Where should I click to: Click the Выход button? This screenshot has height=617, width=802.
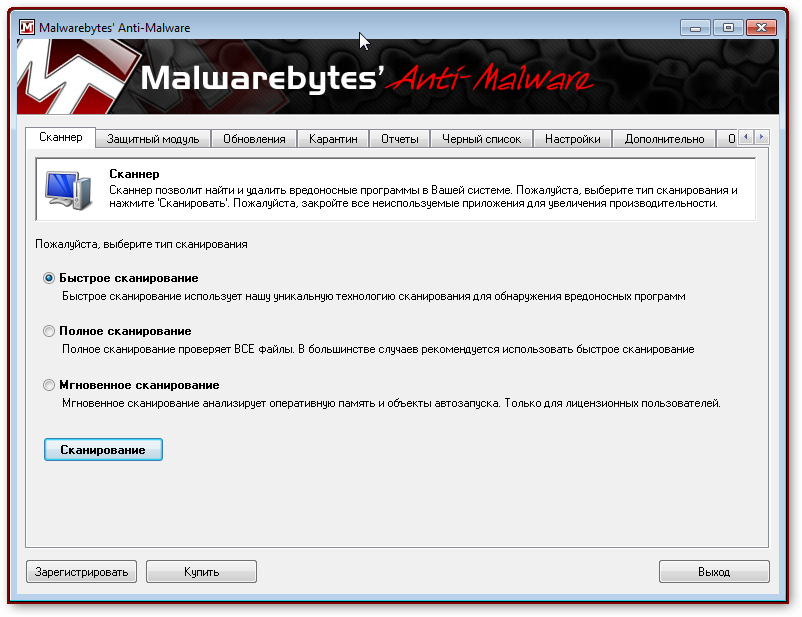point(714,571)
